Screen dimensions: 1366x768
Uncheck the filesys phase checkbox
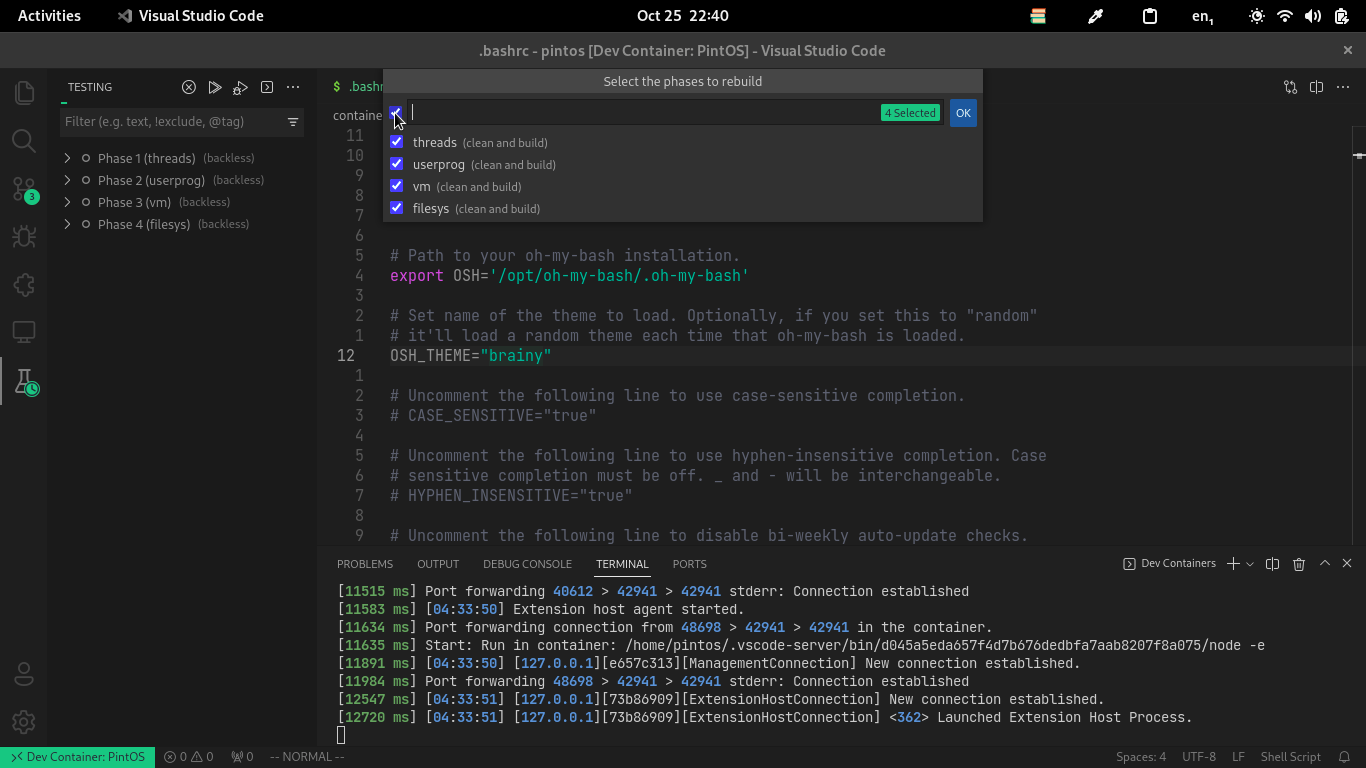tap(397, 208)
